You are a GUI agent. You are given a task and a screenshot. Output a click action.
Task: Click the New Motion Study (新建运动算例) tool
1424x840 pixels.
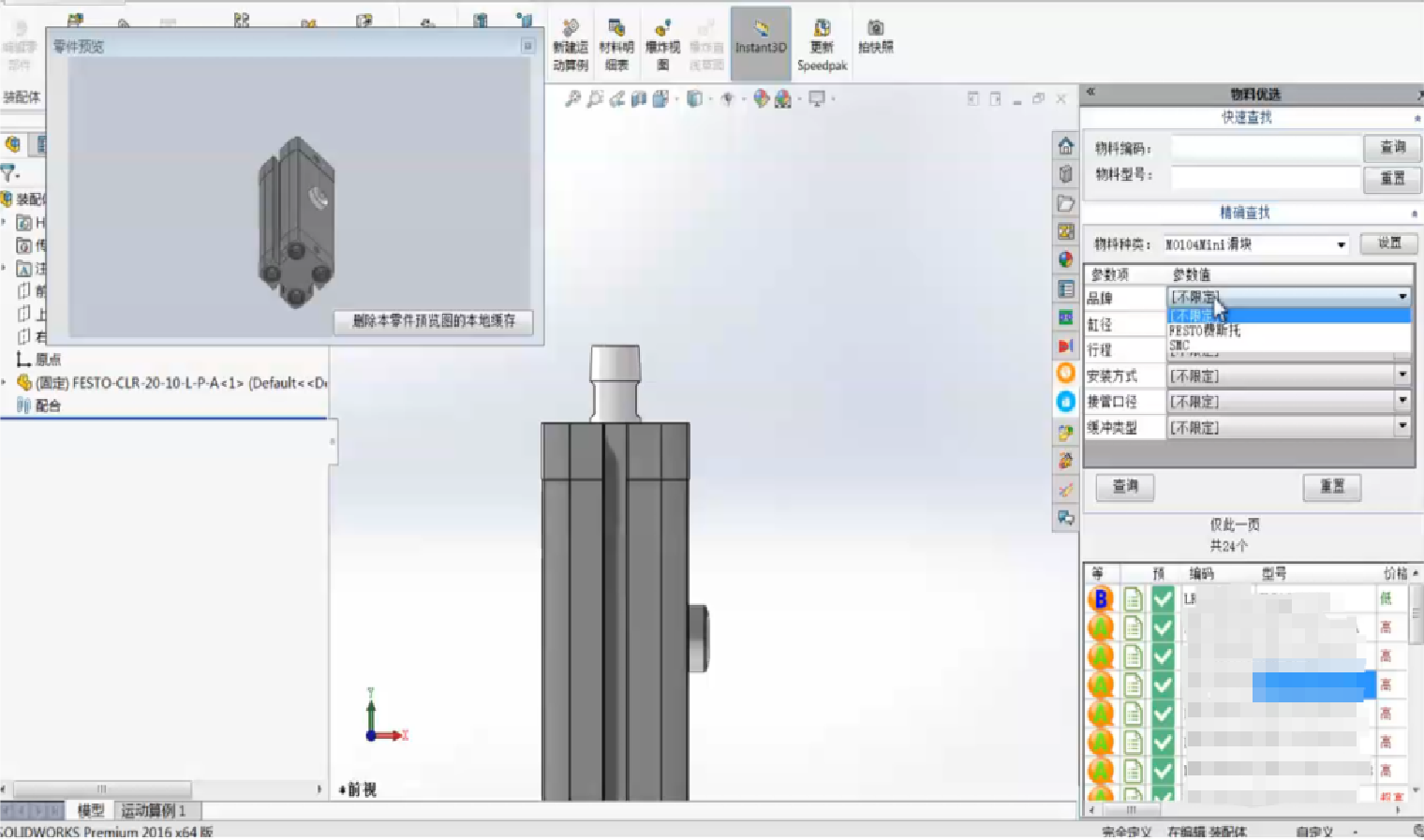(571, 44)
